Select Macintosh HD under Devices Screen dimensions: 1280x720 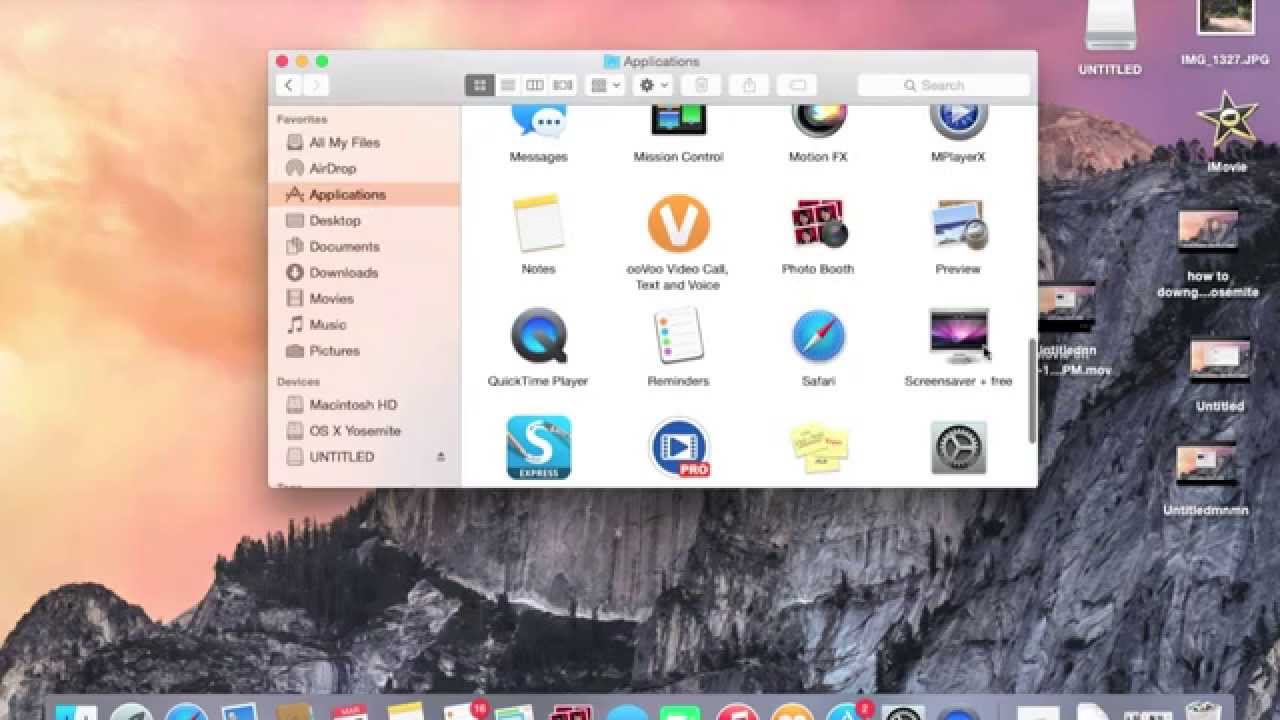[x=364, y=405]
